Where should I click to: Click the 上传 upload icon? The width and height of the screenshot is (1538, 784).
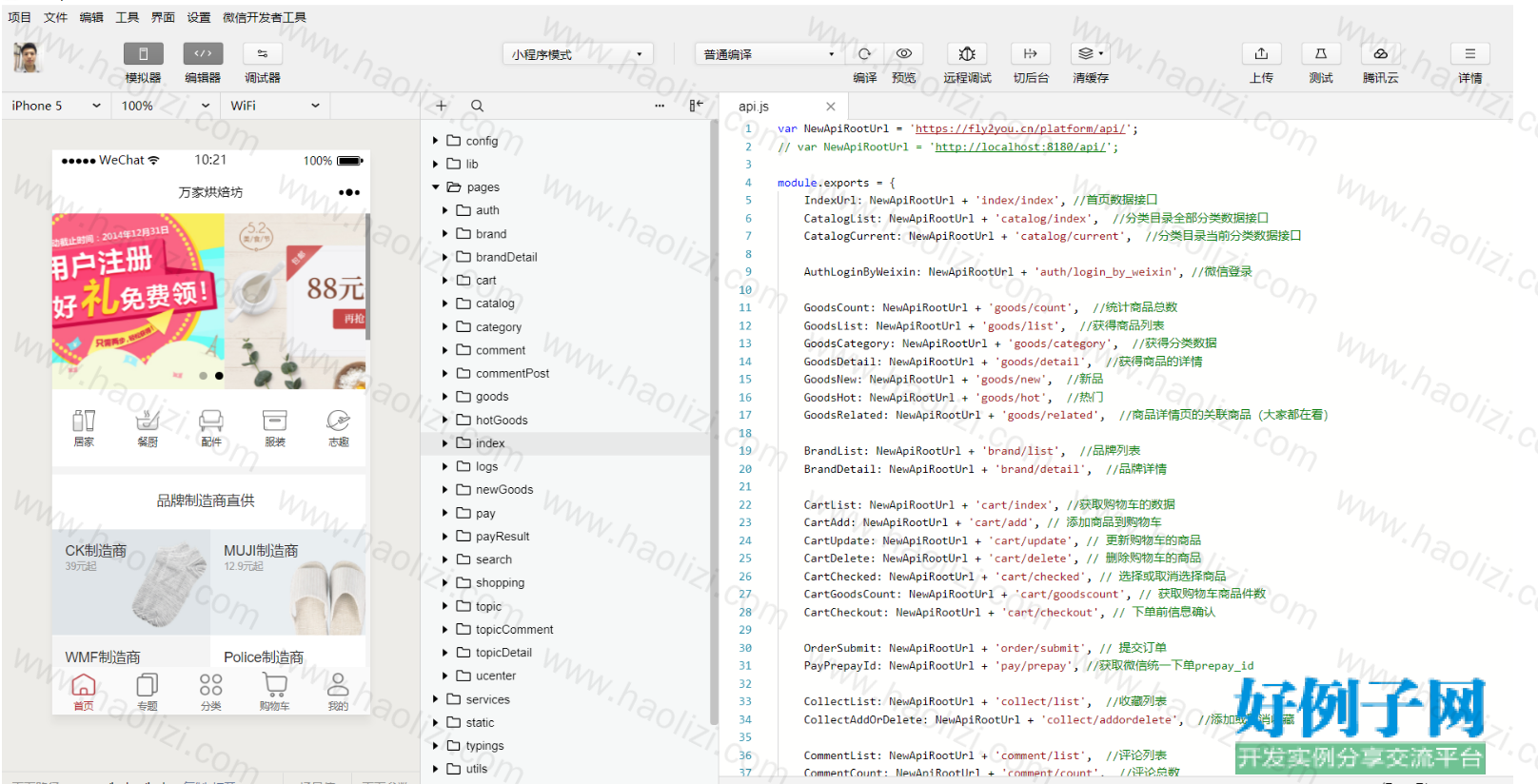tap(1261, 54)
